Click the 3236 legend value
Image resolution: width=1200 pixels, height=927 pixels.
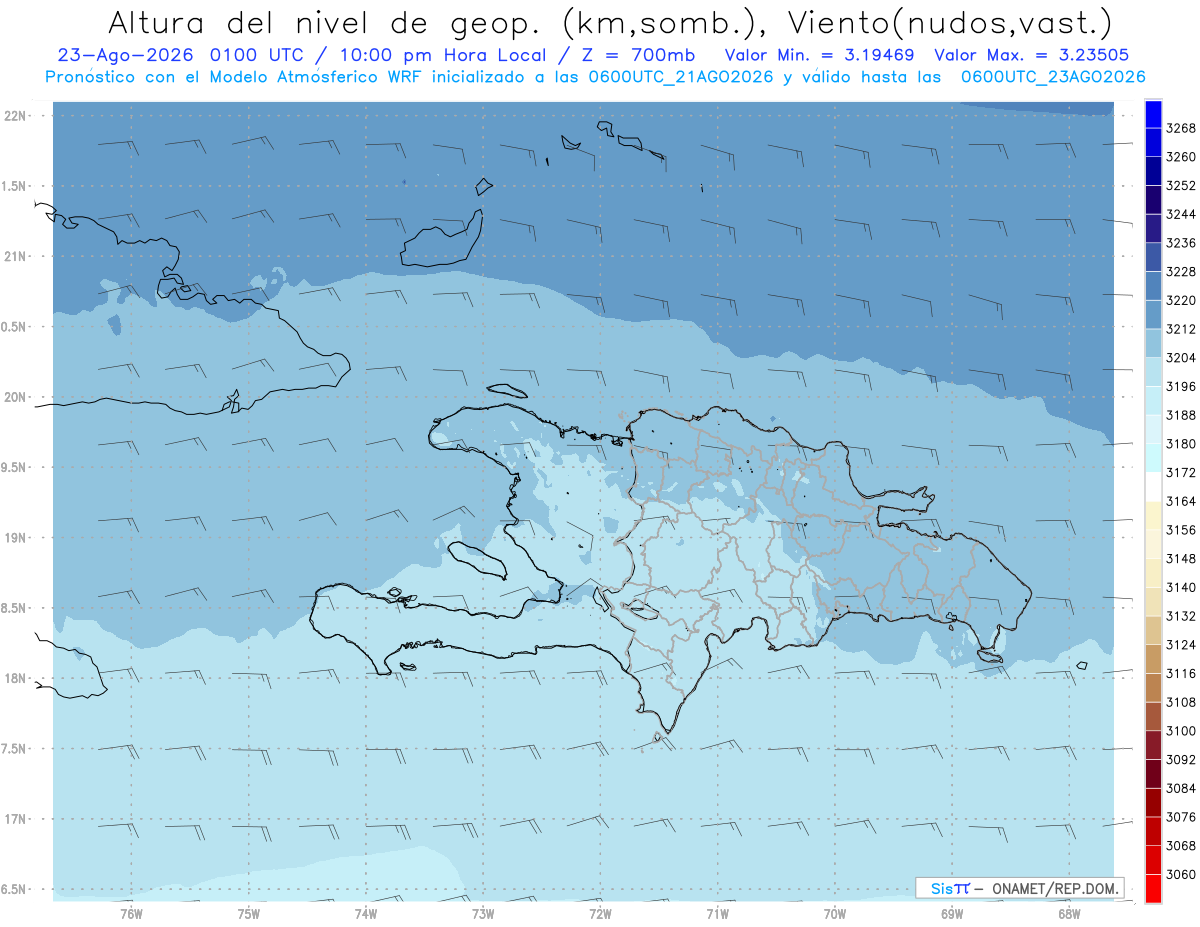1181,243
